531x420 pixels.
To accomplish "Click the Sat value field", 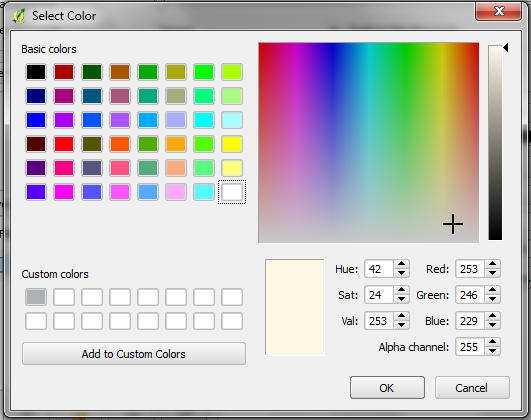I will pos(379,295).
